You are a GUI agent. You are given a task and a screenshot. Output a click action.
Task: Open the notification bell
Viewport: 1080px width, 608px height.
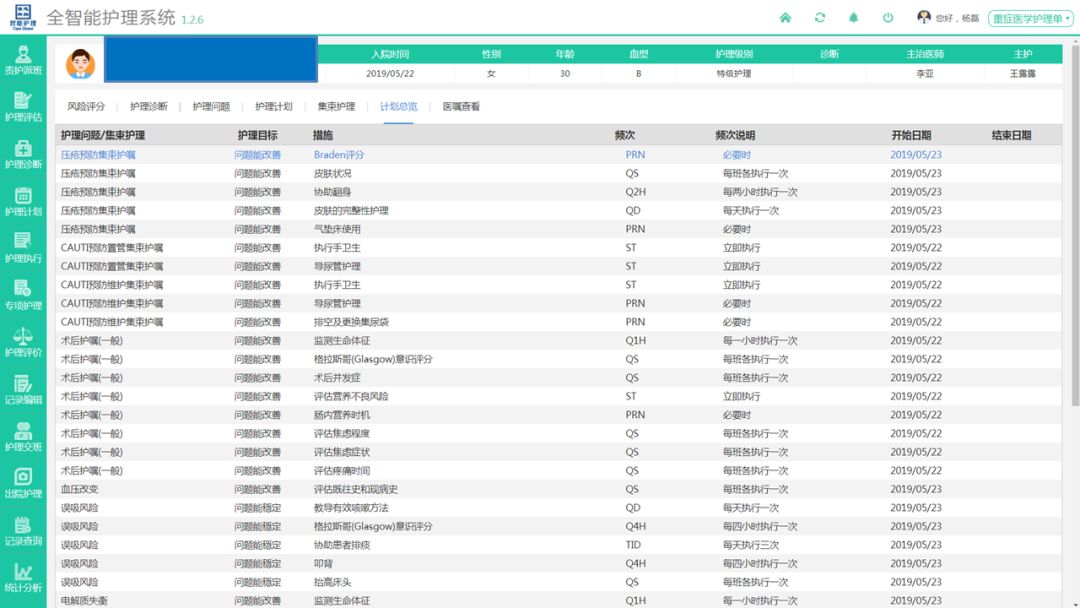[x=854, y=18]
